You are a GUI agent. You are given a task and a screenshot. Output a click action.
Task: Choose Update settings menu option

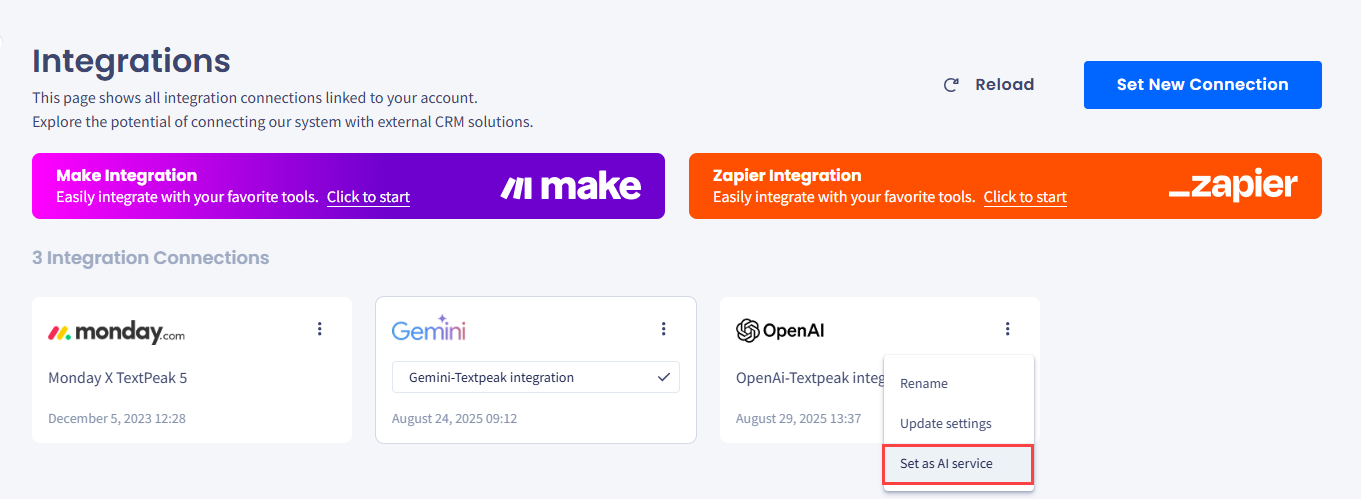(x=946, y=423)
